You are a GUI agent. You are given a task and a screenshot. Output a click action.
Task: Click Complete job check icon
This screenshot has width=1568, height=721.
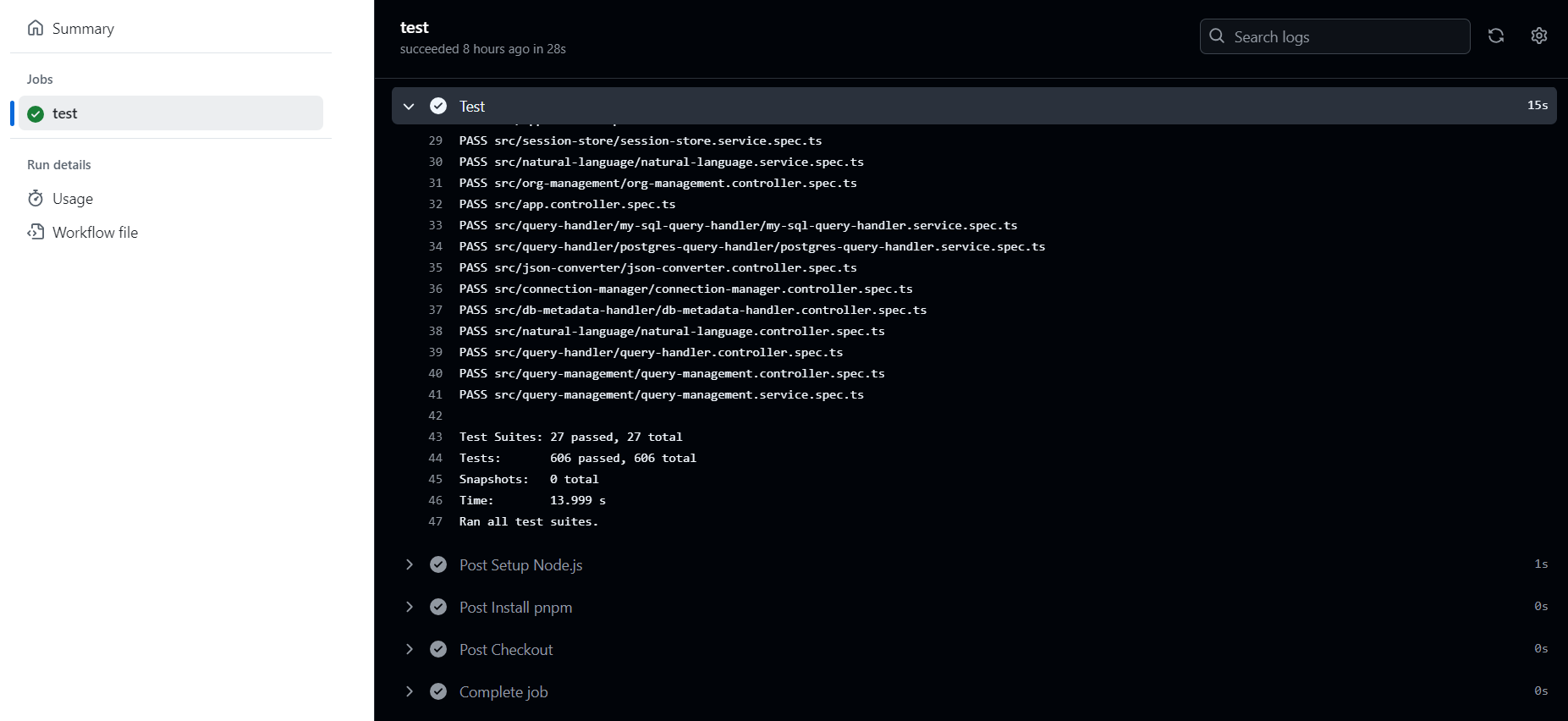tap(438, 691)
